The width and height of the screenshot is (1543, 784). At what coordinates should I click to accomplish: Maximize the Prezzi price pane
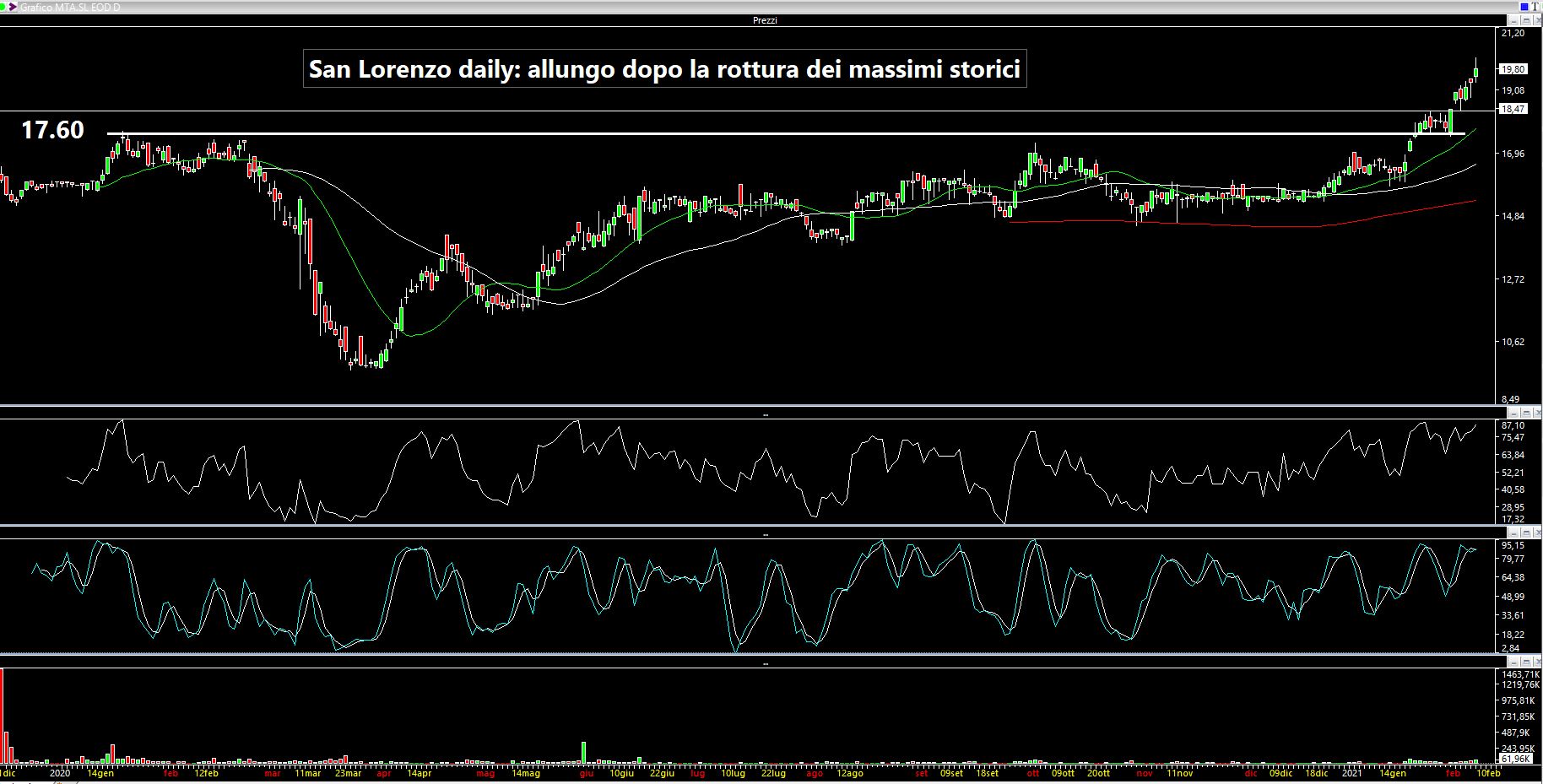1526,20
